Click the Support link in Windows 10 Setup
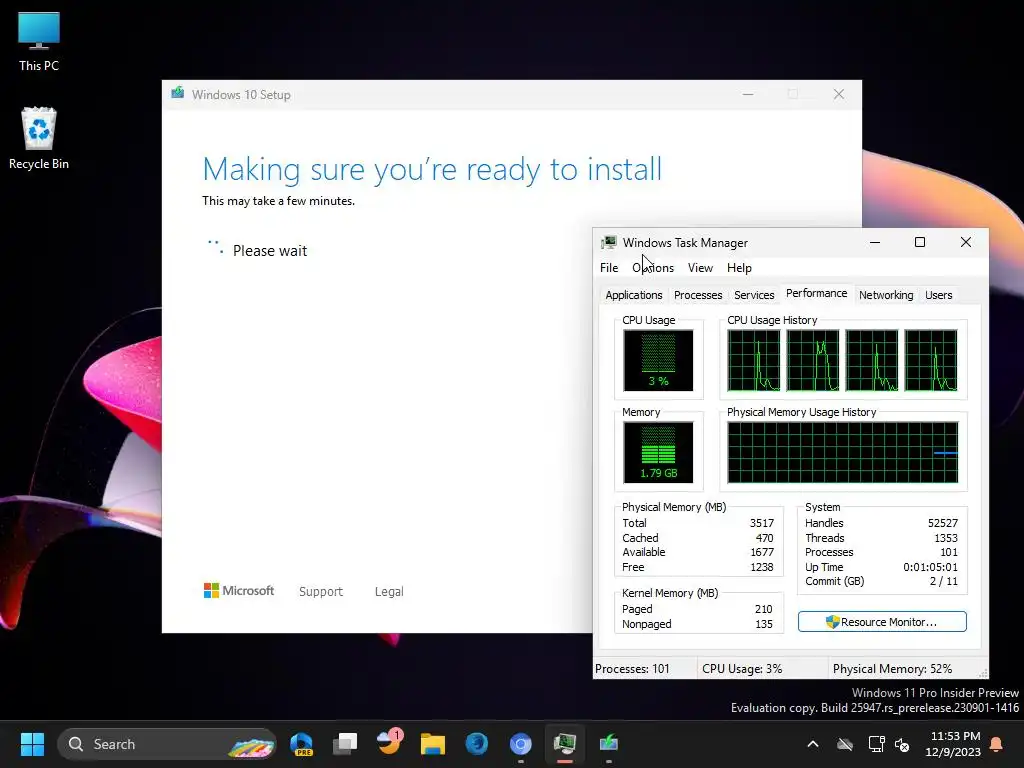 tap(321, 592)
